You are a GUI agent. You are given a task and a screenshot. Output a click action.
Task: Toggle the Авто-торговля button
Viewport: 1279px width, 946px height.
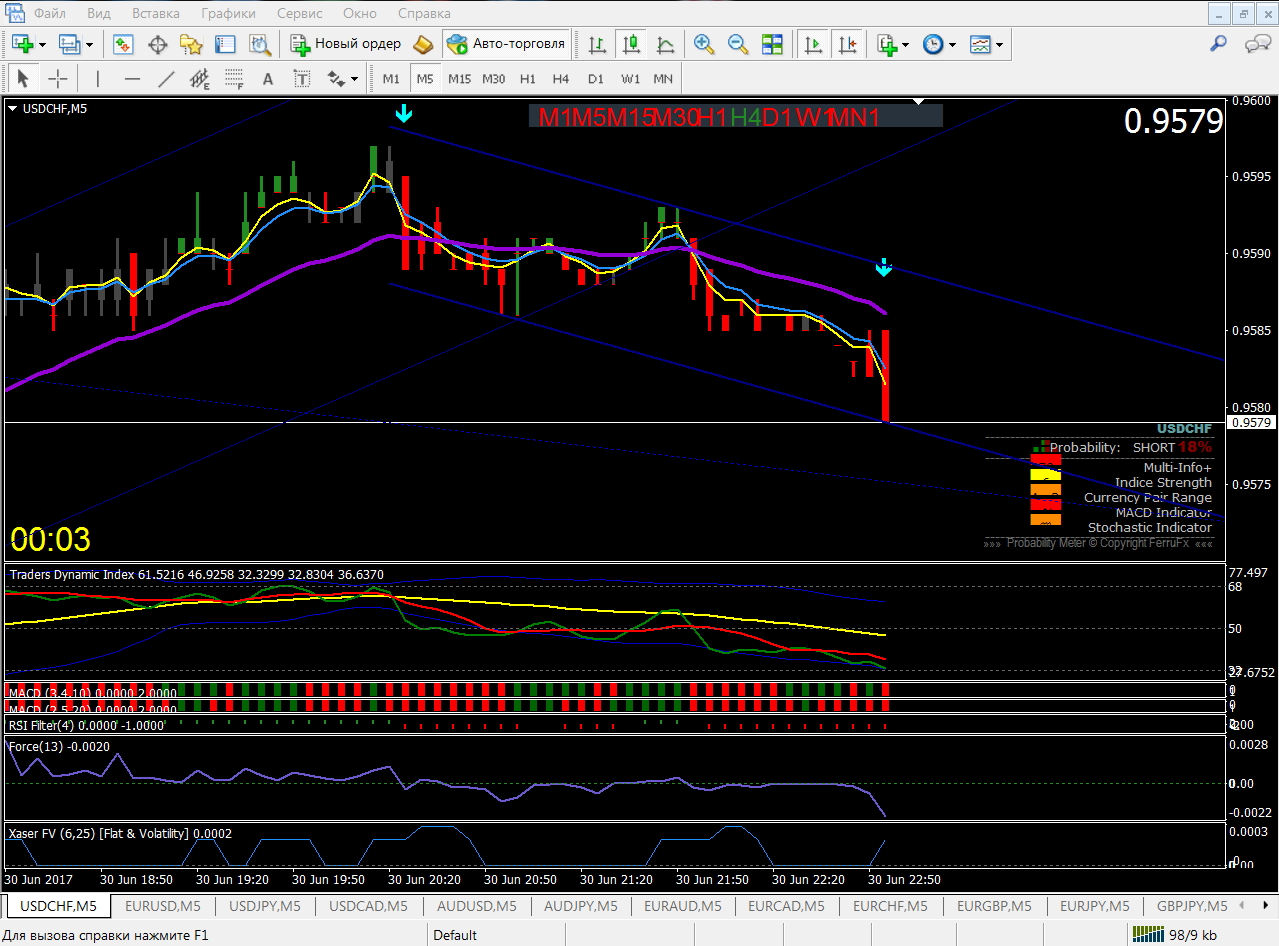507,44
